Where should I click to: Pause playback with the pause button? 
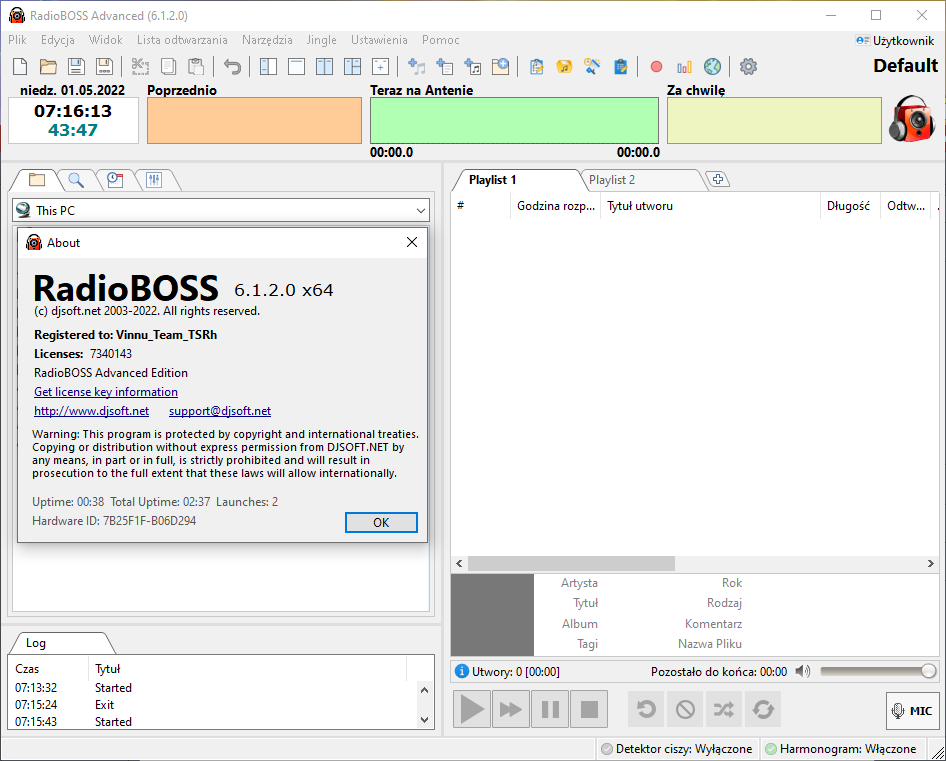coord(550,709)
